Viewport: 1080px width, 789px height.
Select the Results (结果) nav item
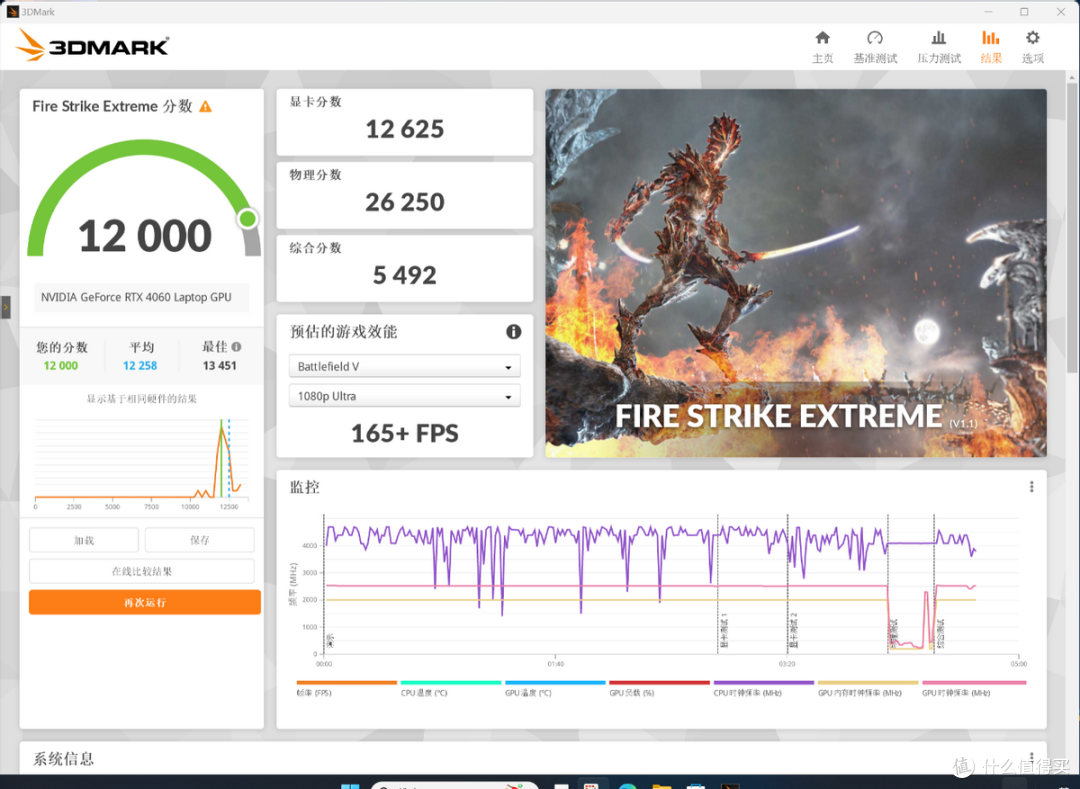tap(990, 47)
